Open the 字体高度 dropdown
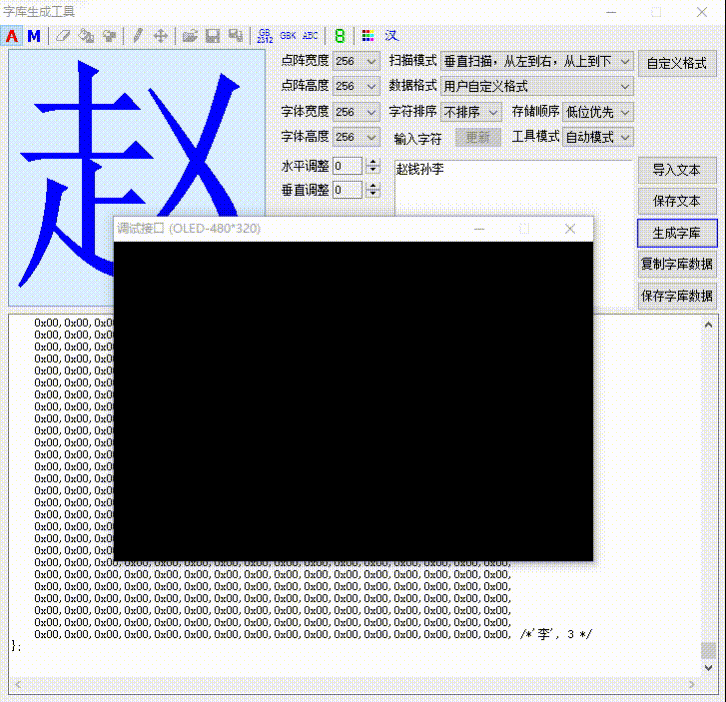Viewport: 726px width, 702px height. tap(356, 137)
